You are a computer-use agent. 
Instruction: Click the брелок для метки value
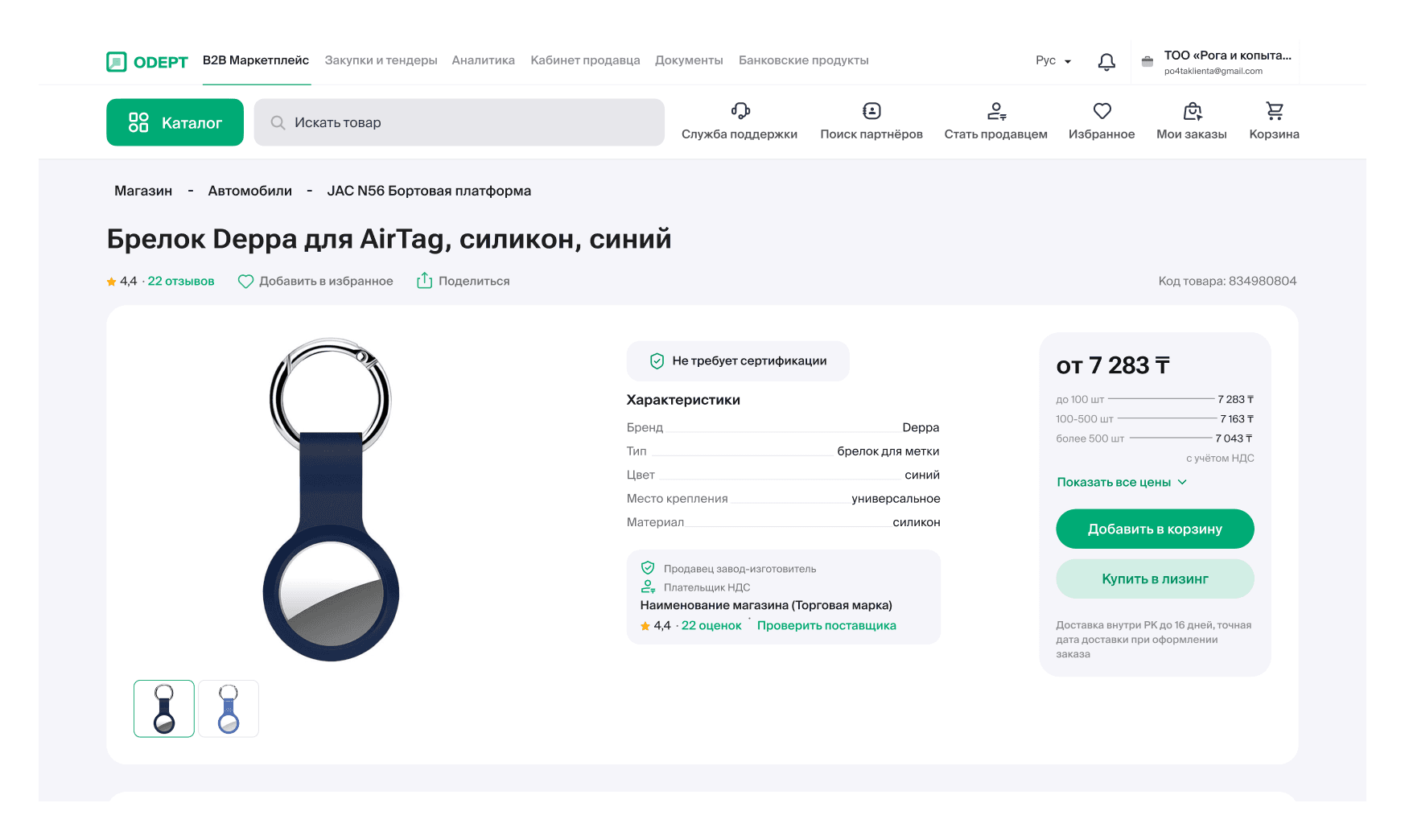888,451
